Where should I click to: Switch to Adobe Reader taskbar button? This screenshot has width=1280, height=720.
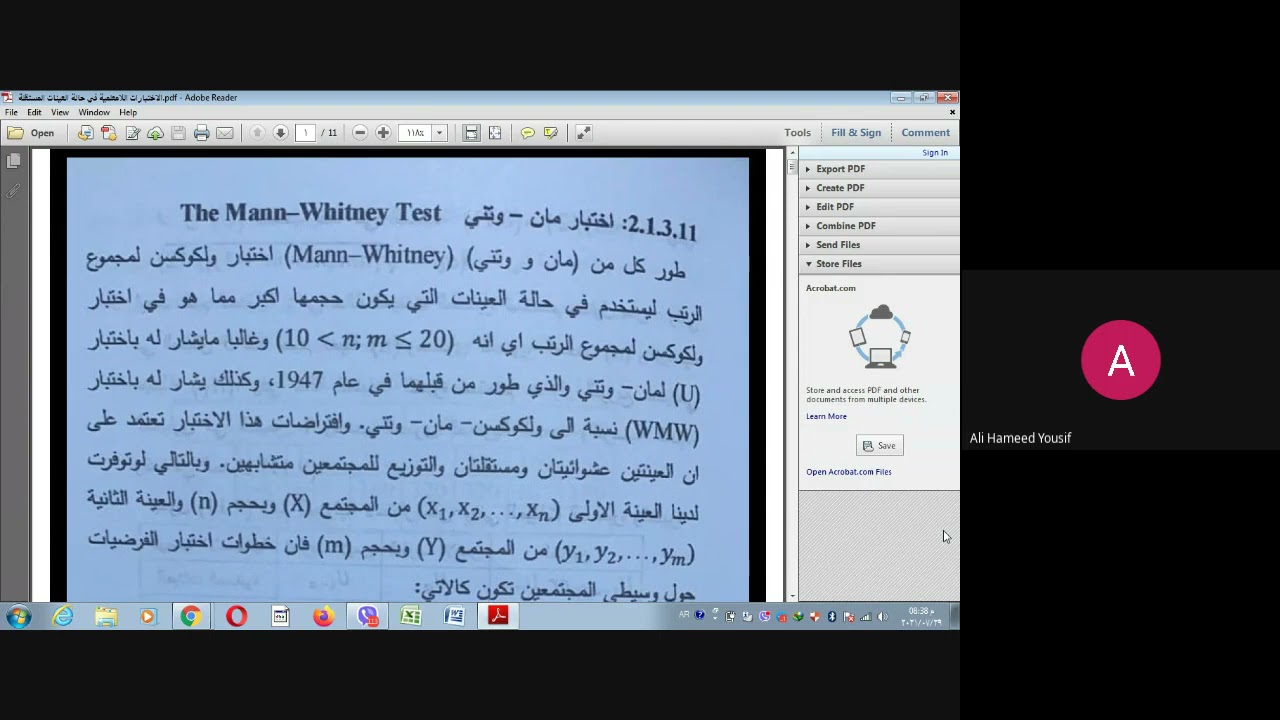tap(498, 617)
